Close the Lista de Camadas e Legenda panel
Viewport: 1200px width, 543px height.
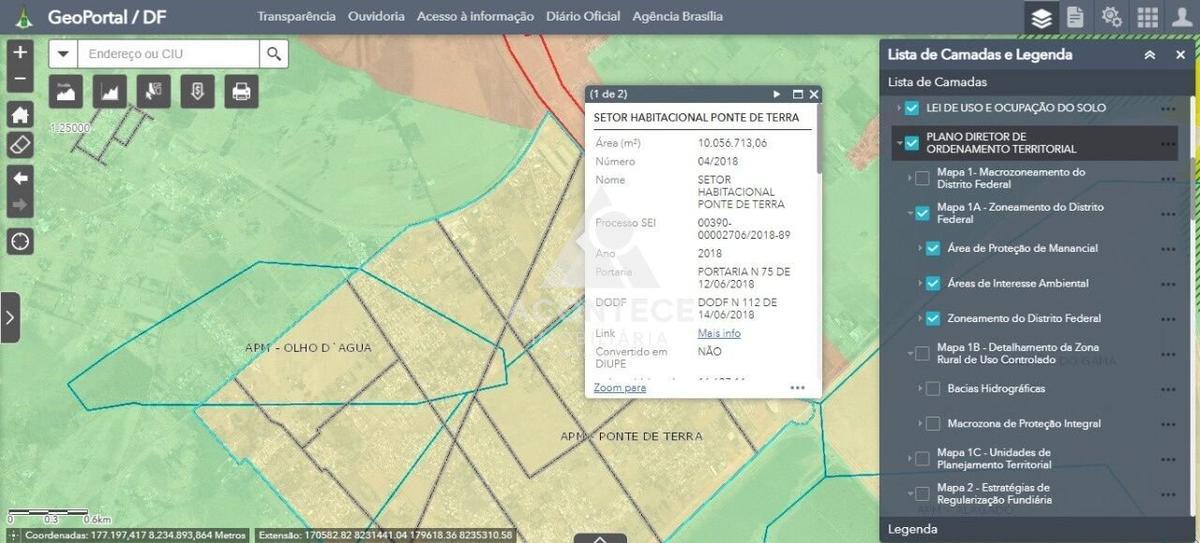coord(1180,55)
